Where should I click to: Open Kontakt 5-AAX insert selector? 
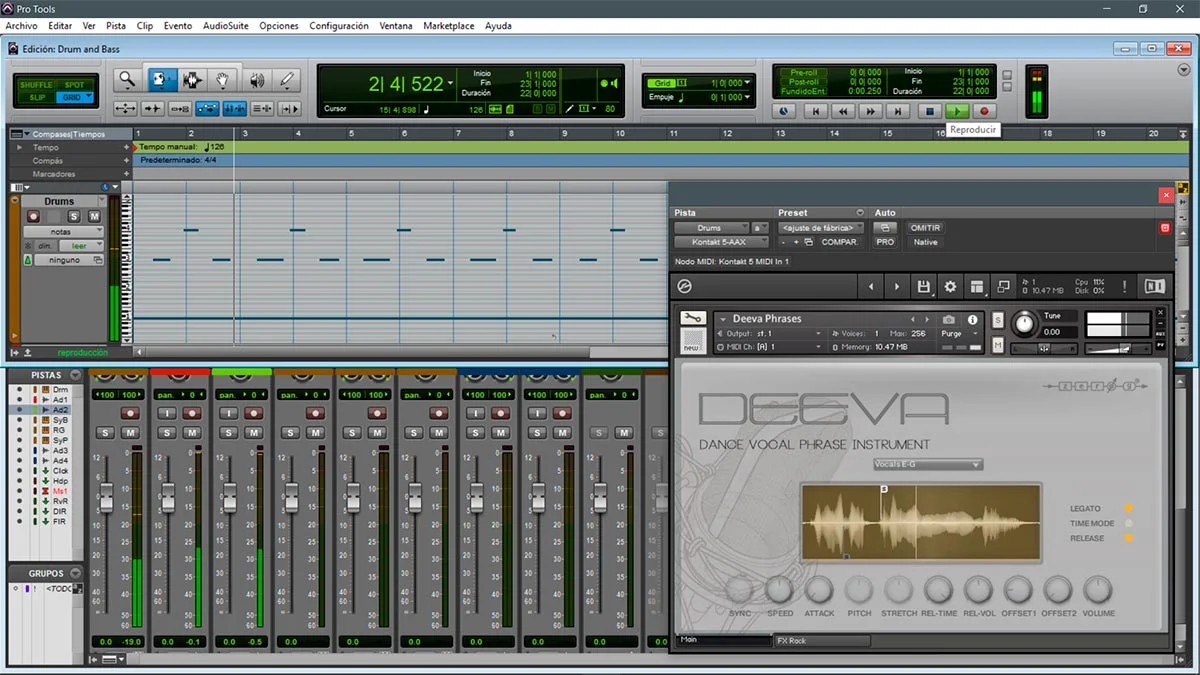pos(722,242)
